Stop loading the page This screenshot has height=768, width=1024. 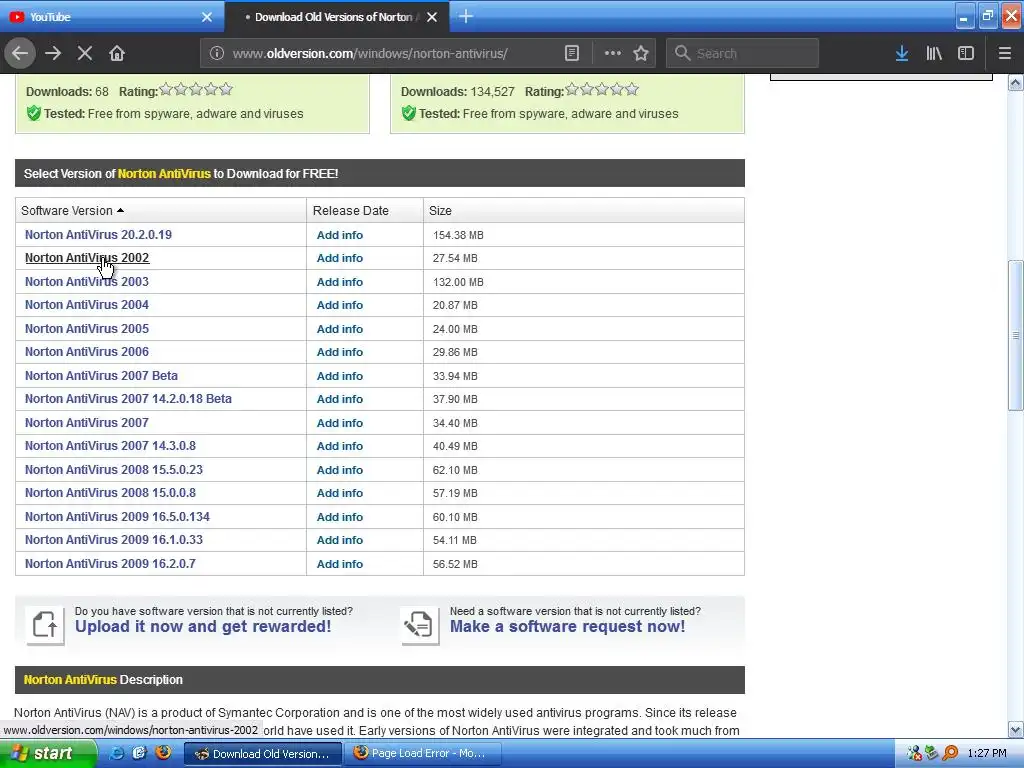click(x=85, y=53)
